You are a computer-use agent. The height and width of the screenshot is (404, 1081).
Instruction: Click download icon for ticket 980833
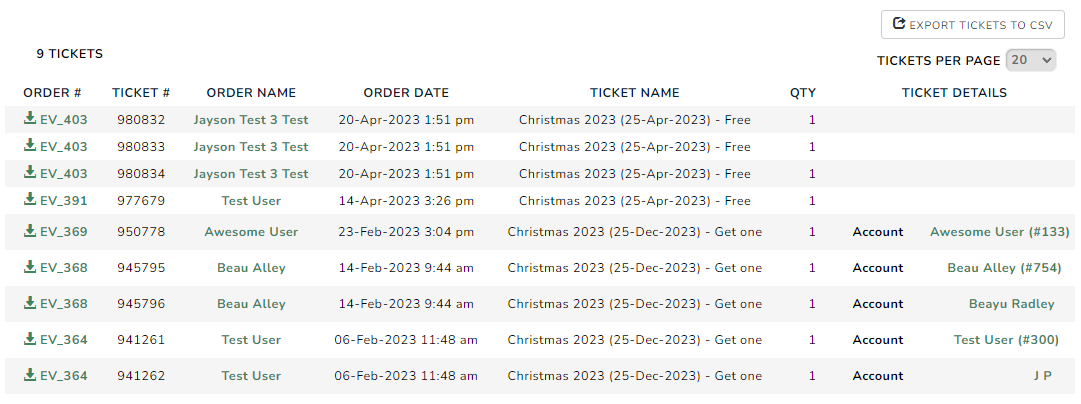coord(30,145)
